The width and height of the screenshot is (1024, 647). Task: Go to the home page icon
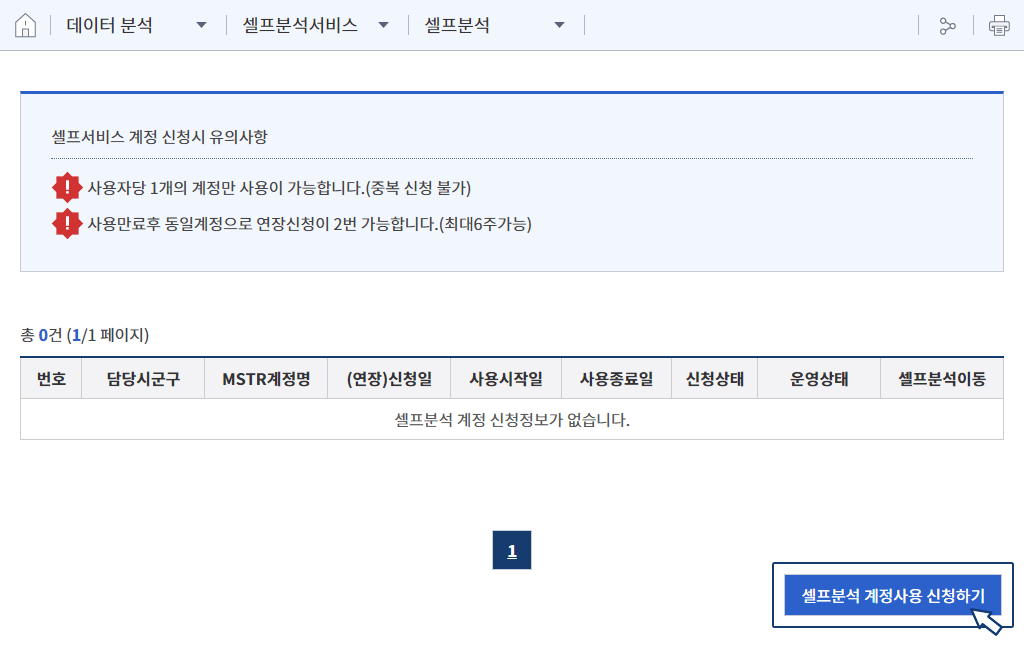coord(26,26)
